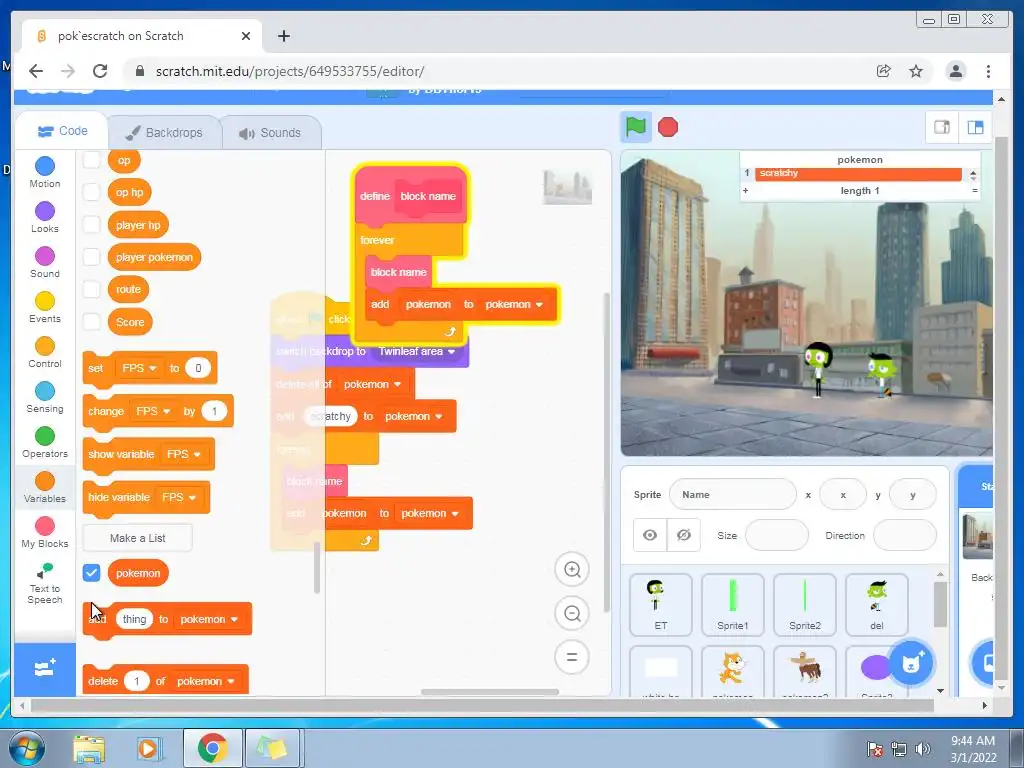Select the Looks block category
The image size is (1024, 768).
(44, 217)
